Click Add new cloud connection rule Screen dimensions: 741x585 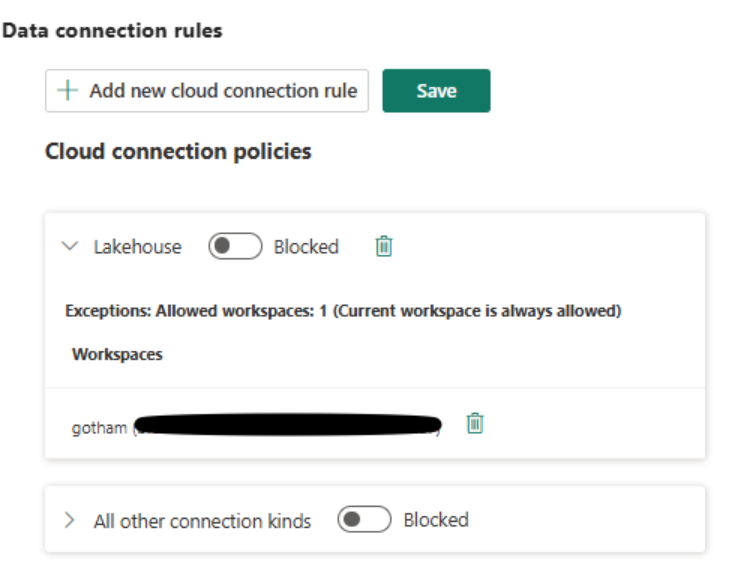[207, 91]
